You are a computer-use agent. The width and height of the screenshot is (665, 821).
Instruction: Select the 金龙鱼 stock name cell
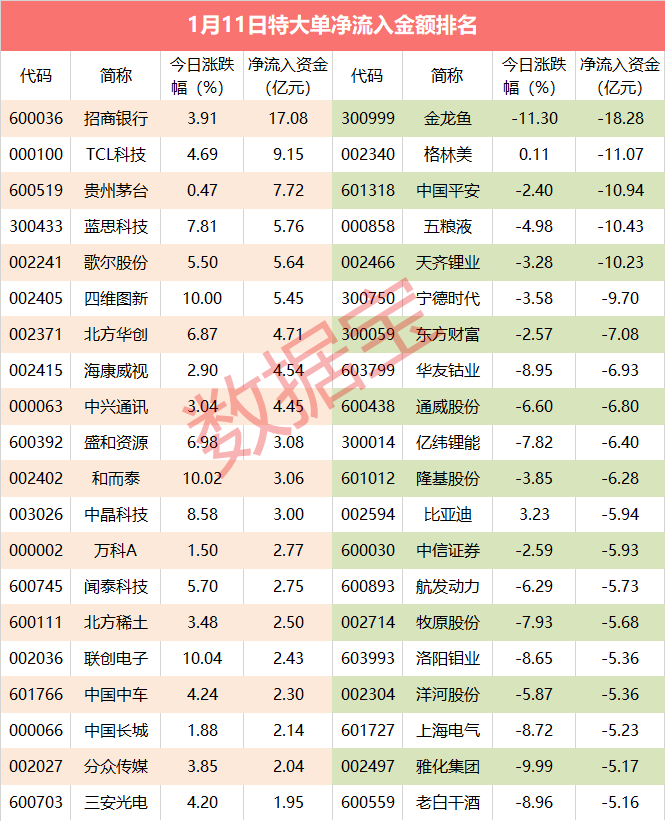pyautogui.click(x=447, y=119)
